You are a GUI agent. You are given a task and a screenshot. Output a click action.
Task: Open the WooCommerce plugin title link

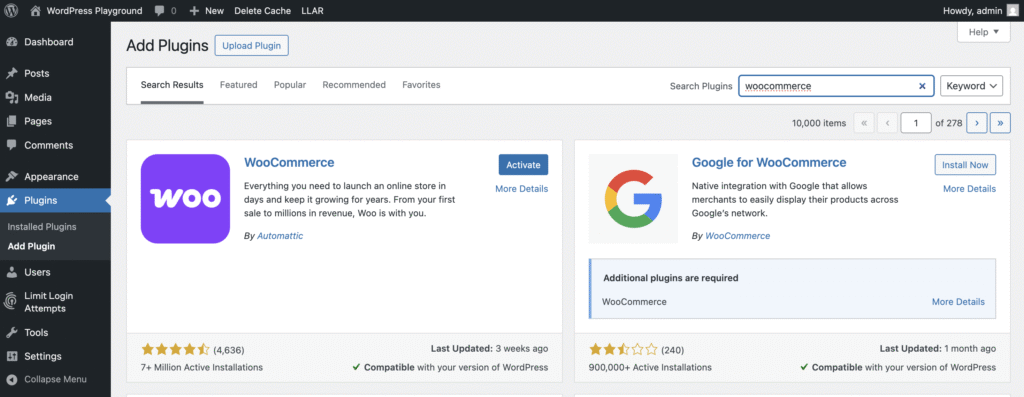289,163
